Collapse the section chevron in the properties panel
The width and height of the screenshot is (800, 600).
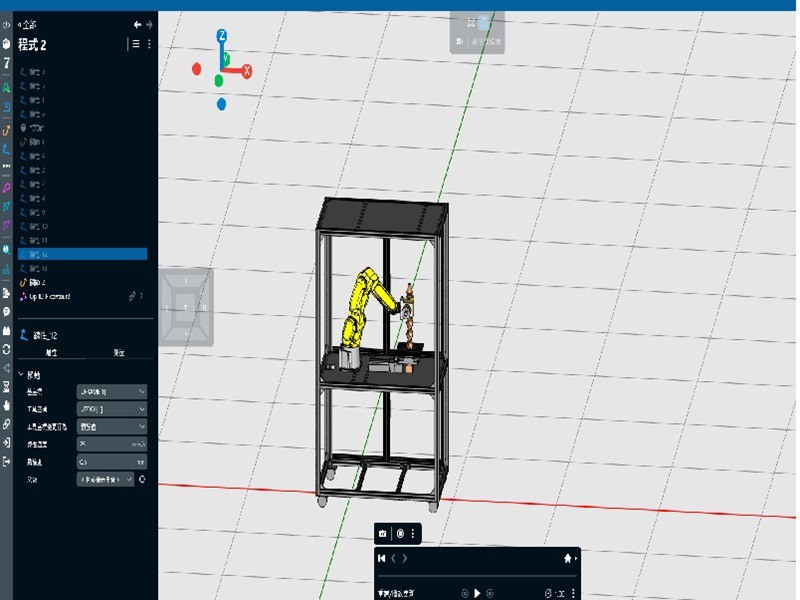click(22, 375)
